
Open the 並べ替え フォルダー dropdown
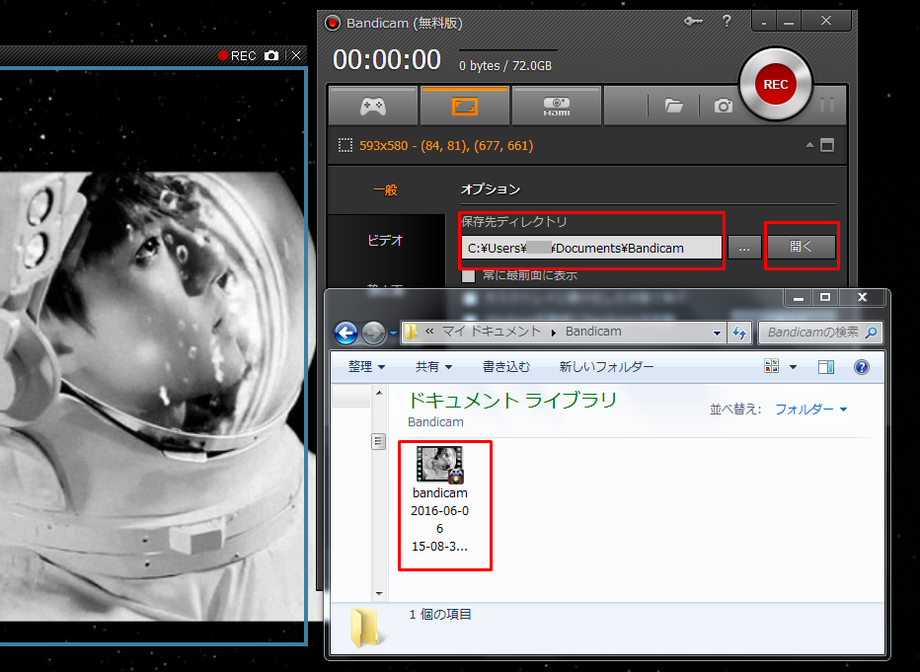810,409
